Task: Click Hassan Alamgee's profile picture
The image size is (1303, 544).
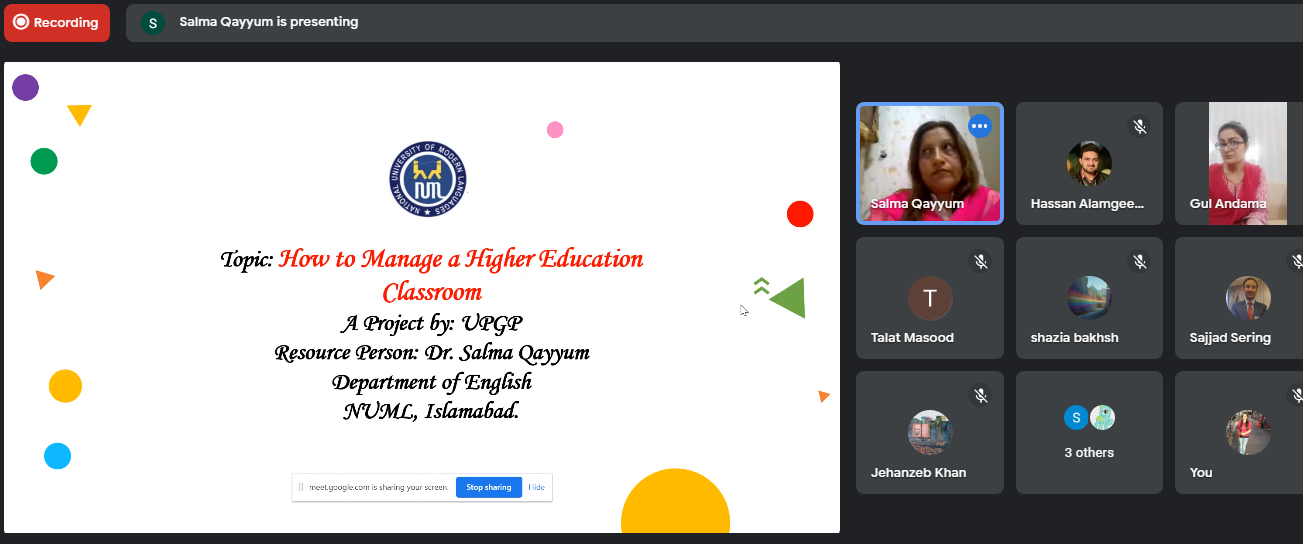Action: pyautogui.click(x=1089, y=163)
